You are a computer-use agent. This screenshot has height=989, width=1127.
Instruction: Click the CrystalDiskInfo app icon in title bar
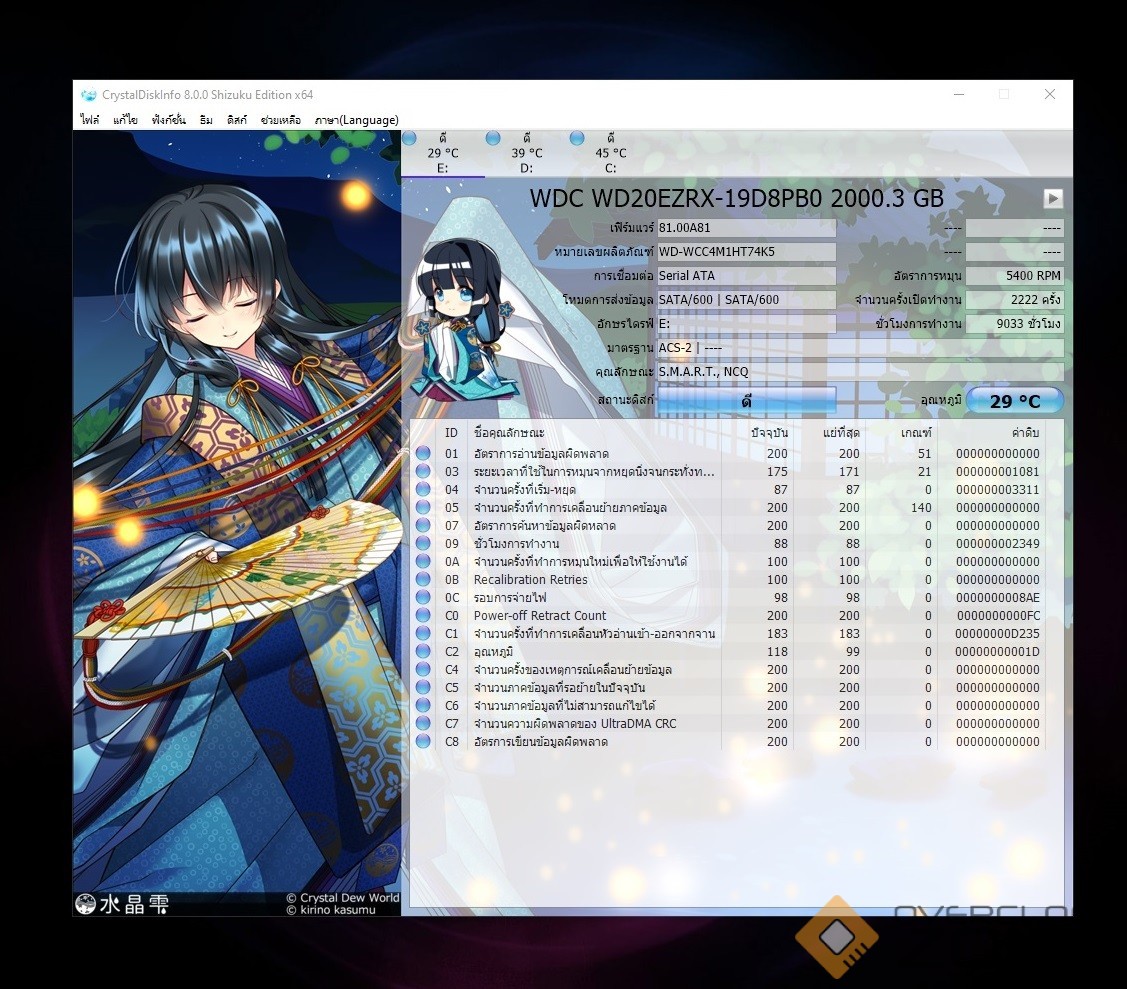click(x=88, y=95)
